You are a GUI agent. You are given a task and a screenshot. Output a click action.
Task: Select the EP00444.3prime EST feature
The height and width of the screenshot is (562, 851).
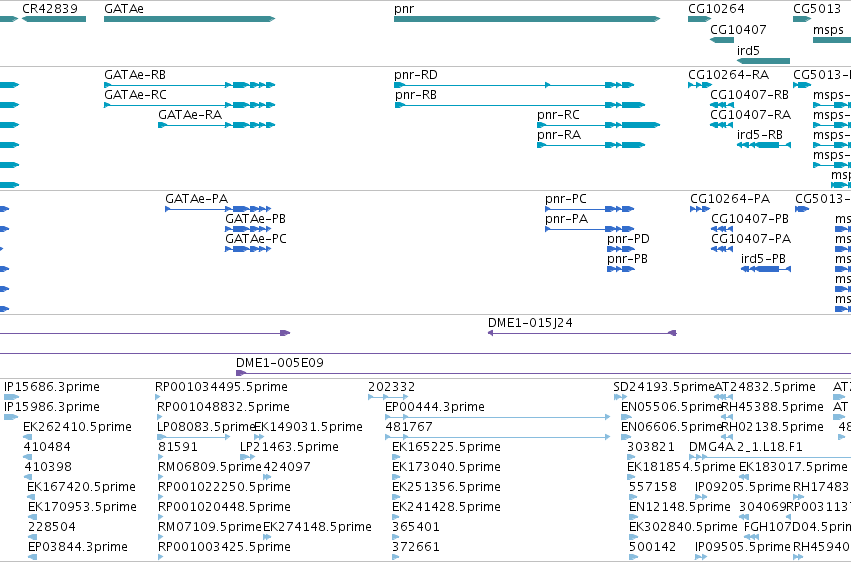[x=497, y=417]
